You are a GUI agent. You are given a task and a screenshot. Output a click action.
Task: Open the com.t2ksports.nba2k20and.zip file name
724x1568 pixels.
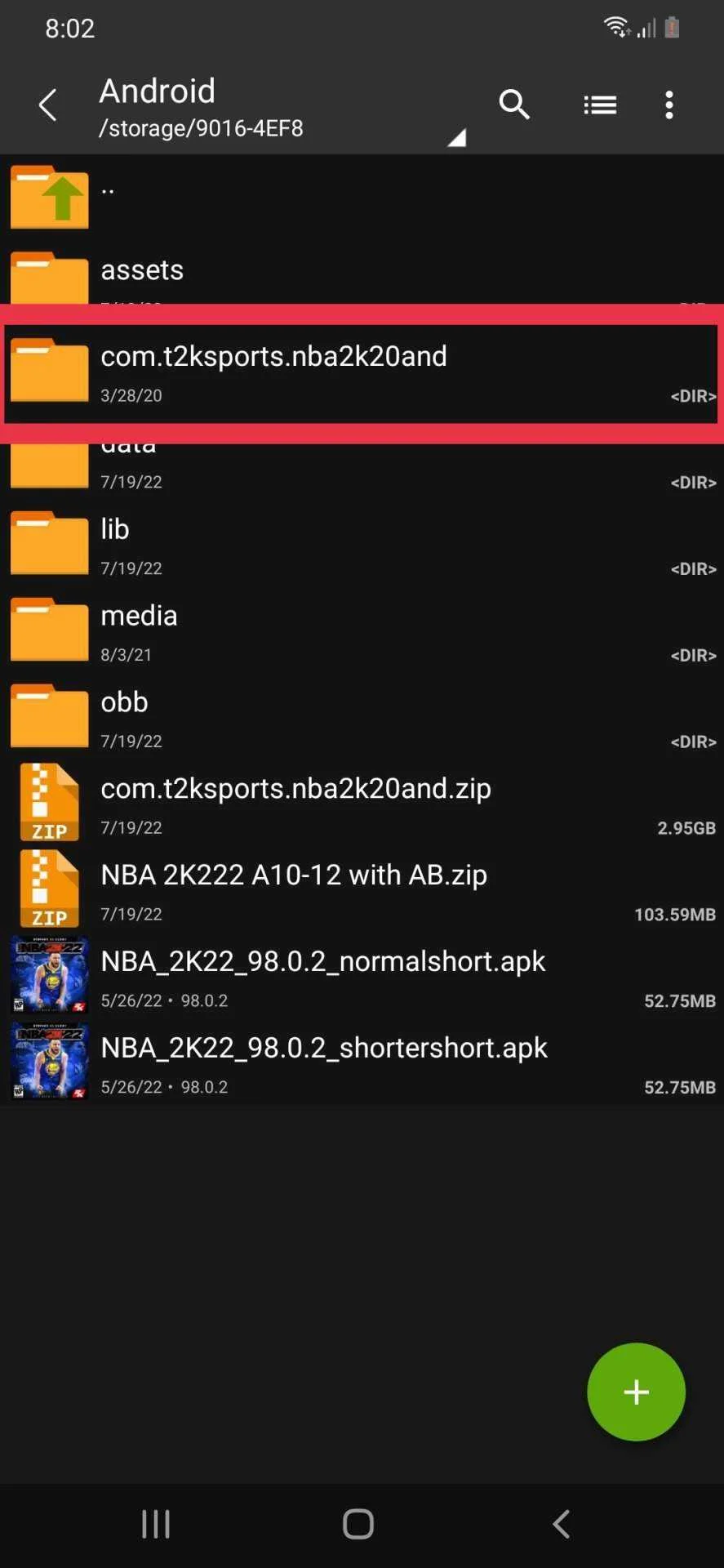click(x=295, y=789)
